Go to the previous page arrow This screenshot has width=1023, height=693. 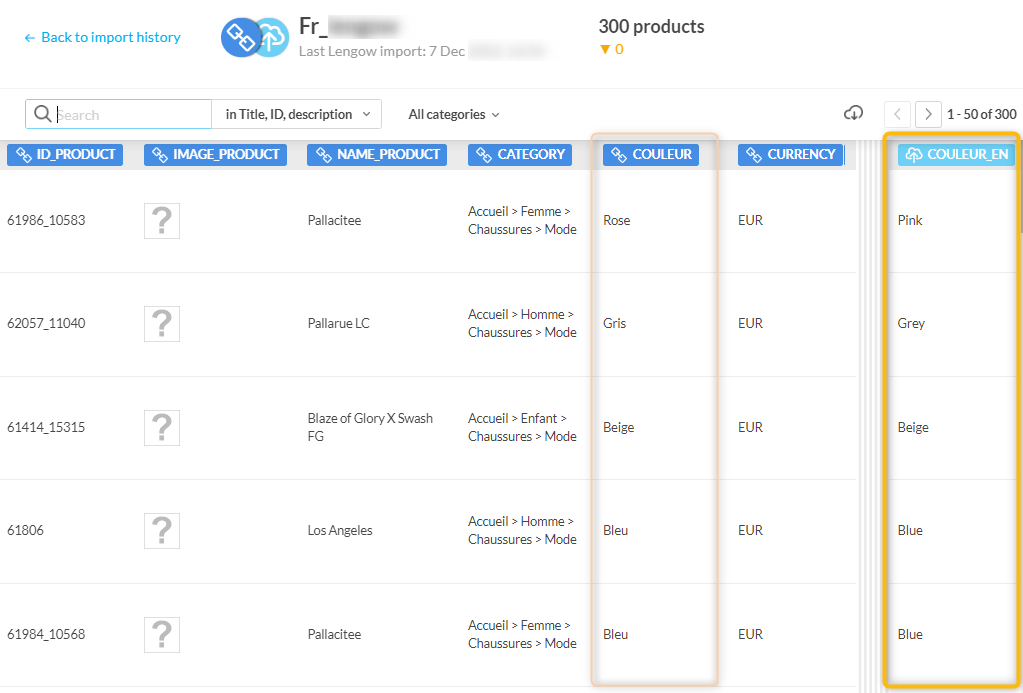(x=897, y=114)
